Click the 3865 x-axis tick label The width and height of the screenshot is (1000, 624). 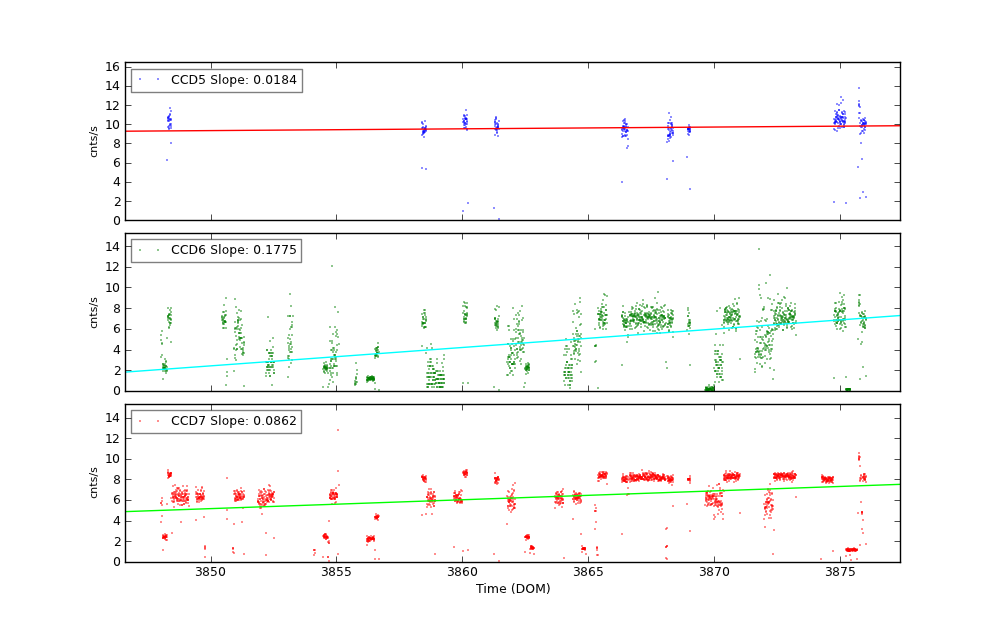(588, 572)
